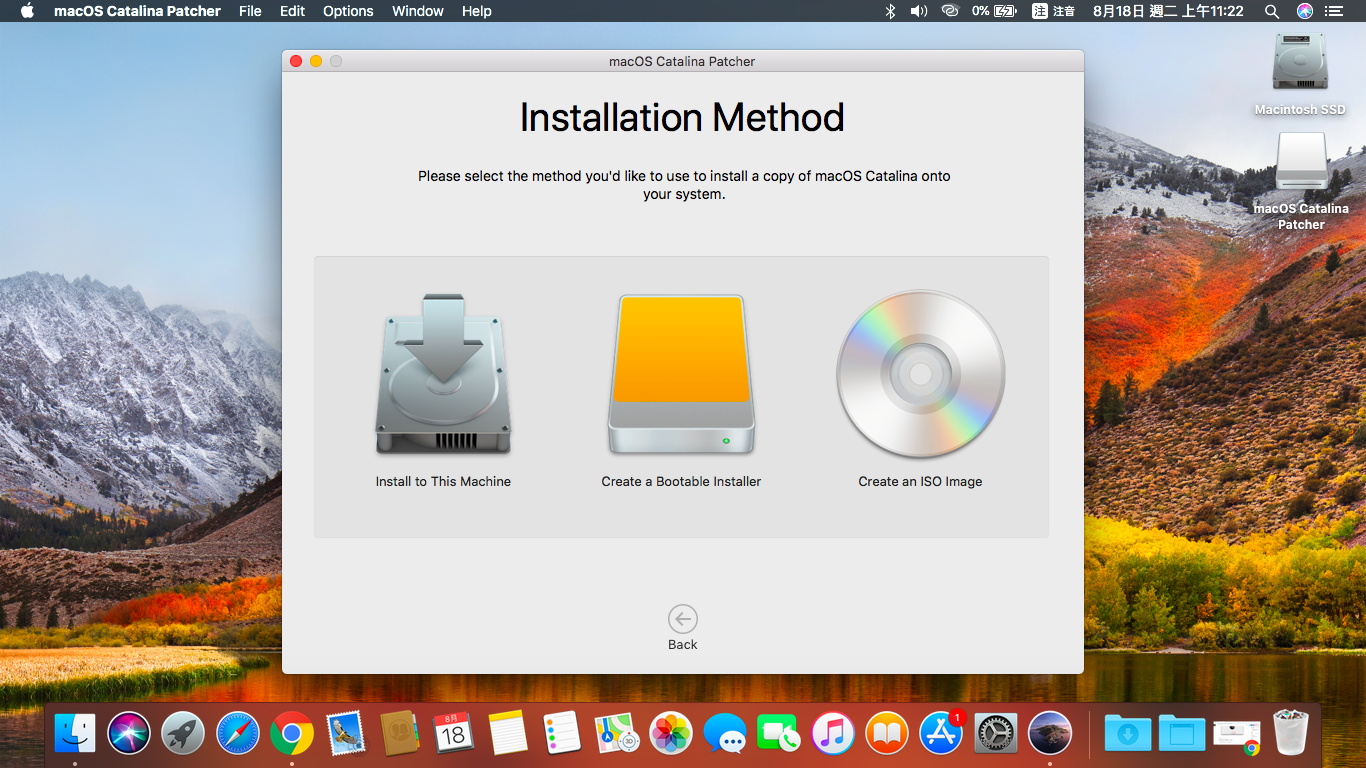Click the volume icon in menu bar
The width and height of the screenshot is (1366, 768).
(919, 11)
